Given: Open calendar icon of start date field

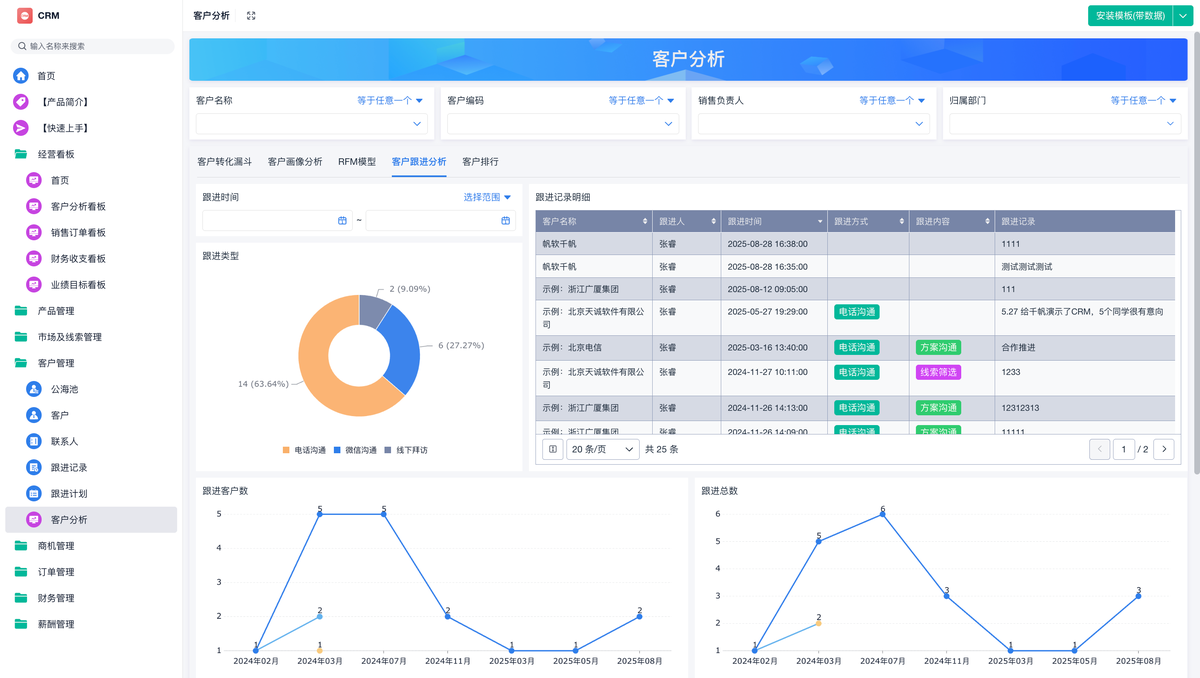Looking at the screenshot, I should [342, 220].
